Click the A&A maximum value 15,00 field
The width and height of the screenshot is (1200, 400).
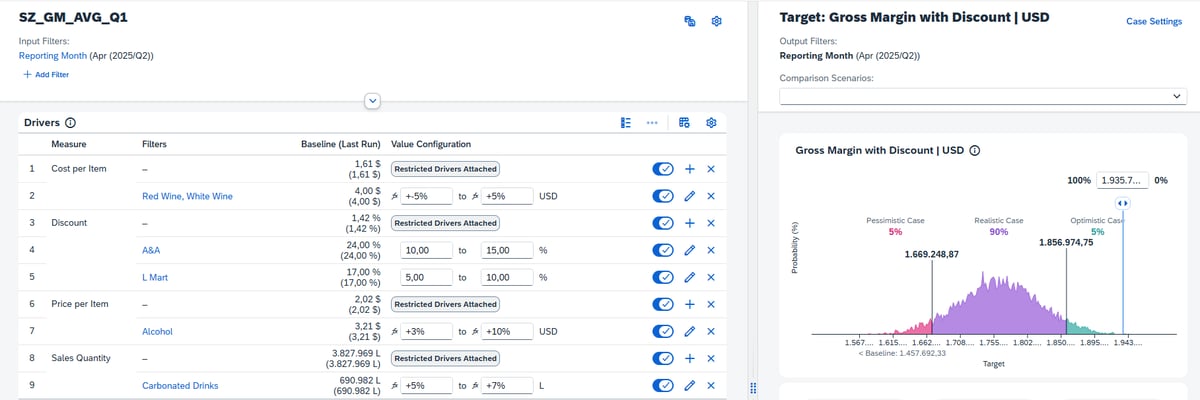click(x=508, y=250)
